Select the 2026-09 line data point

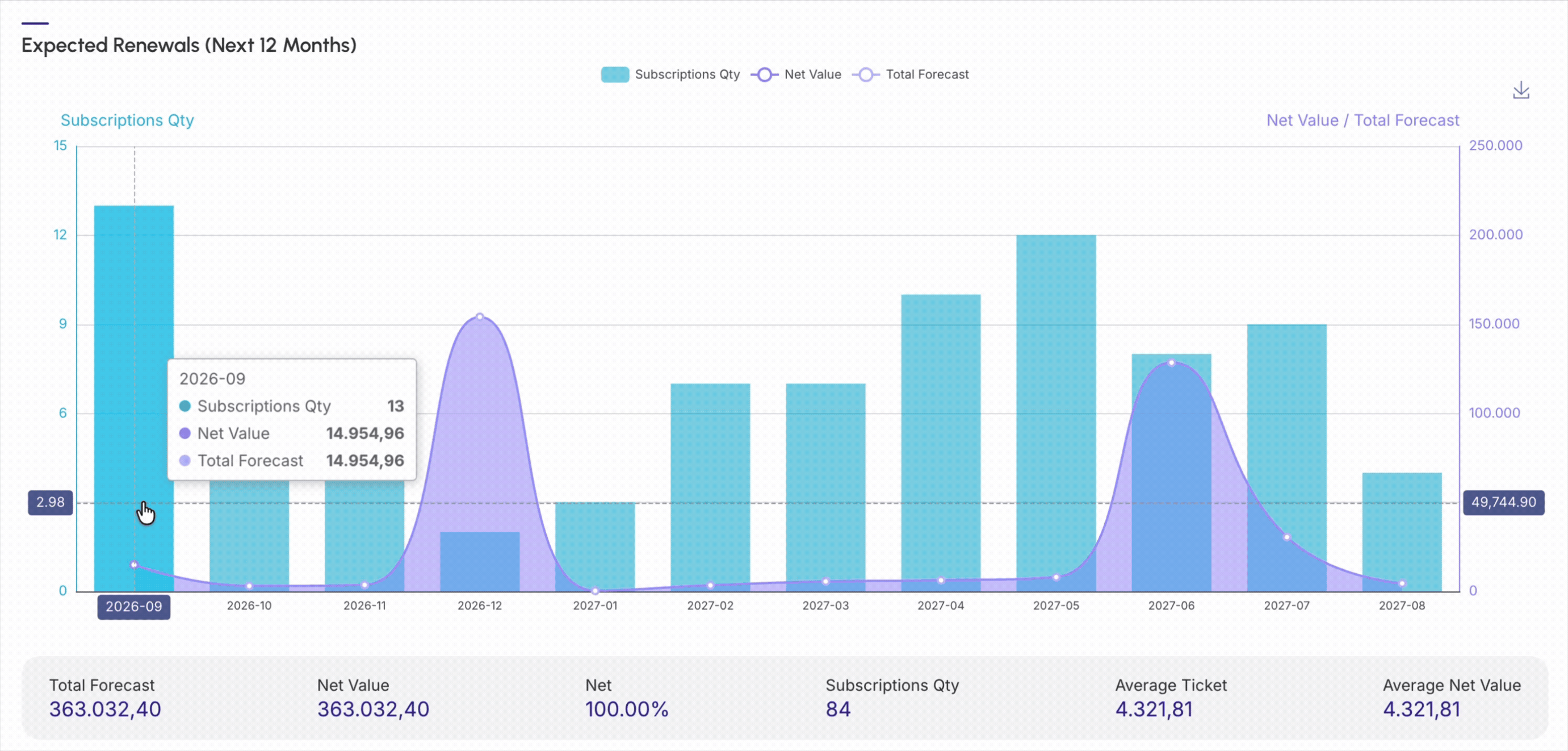click(134, 565)
